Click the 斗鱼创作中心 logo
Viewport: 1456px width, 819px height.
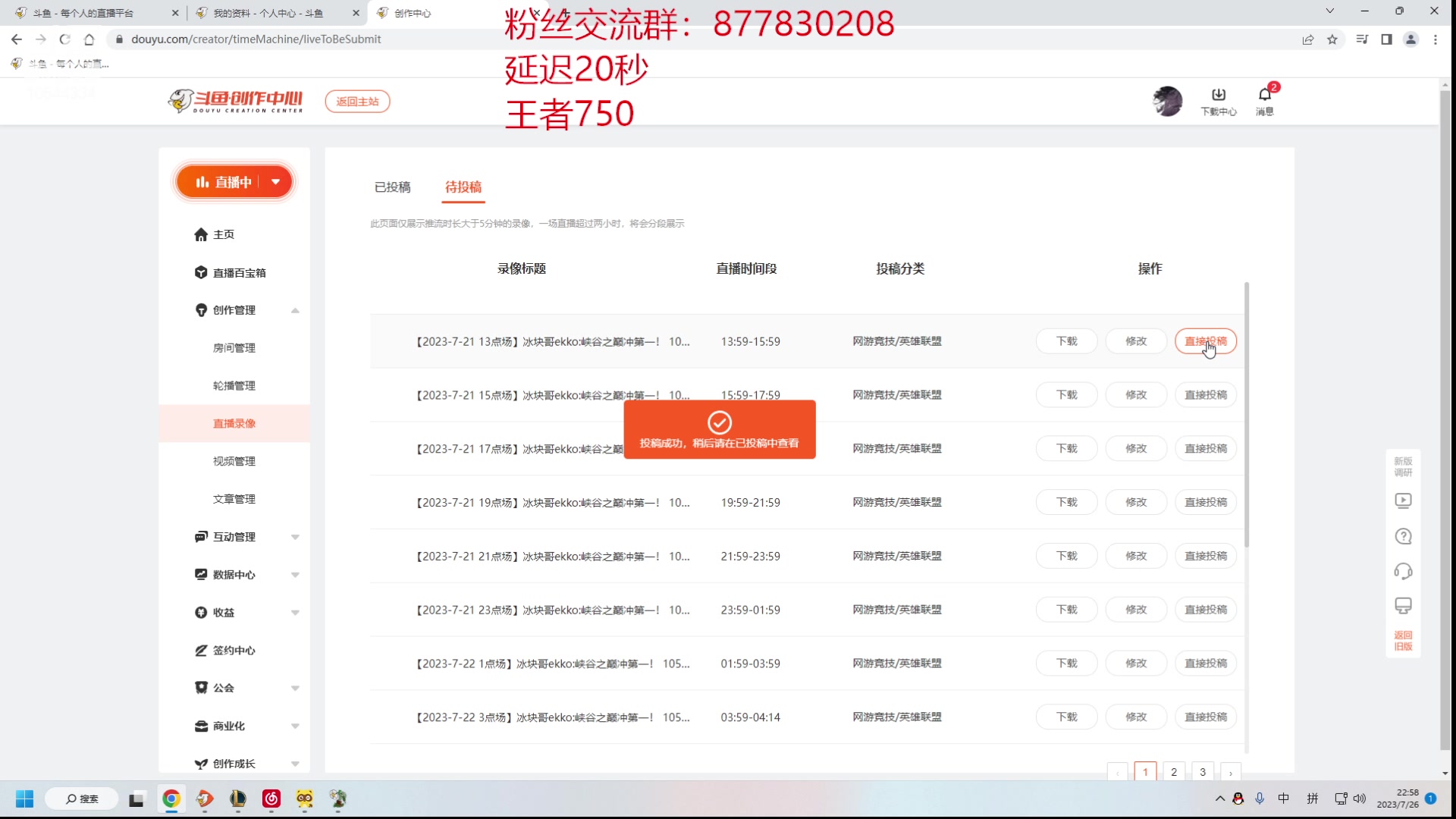coord(236,101)
